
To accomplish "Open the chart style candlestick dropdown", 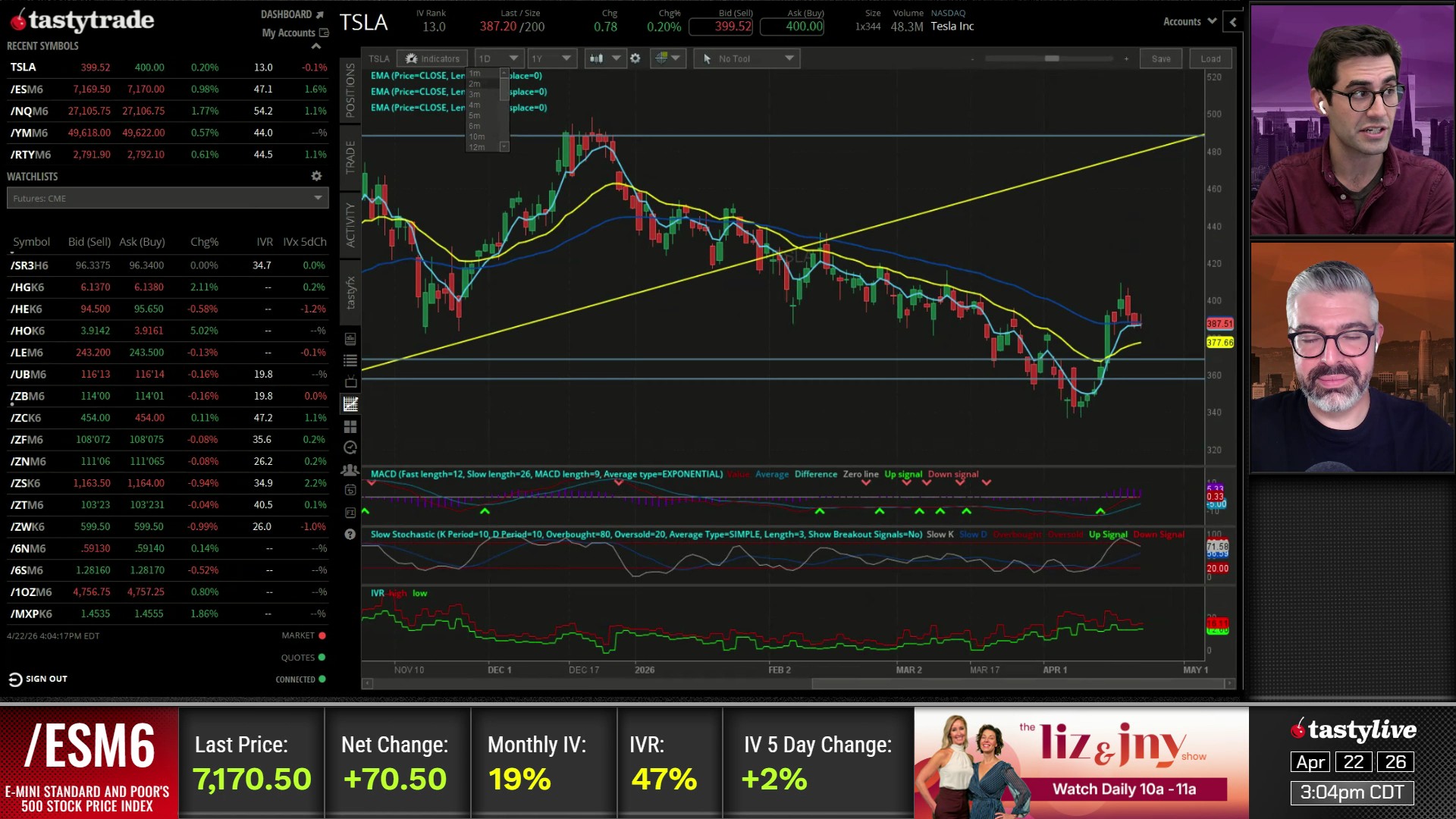I will coord(605,58).
